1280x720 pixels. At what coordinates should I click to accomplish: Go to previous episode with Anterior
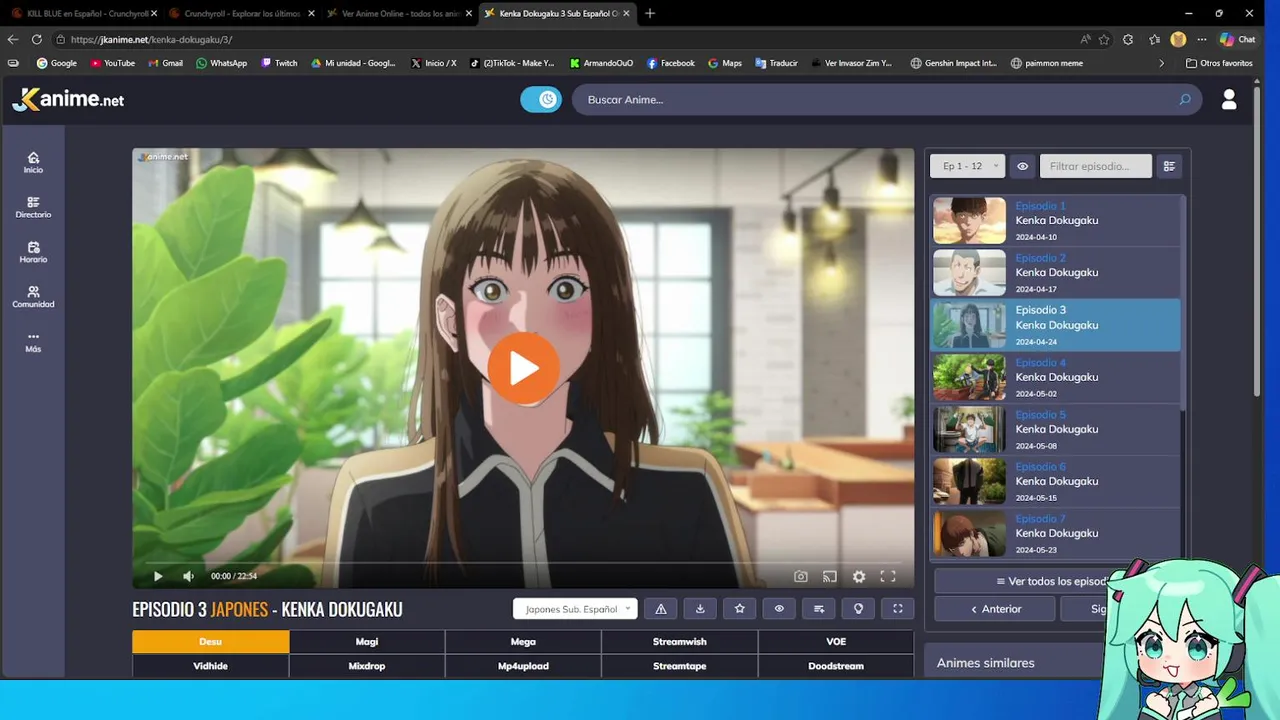point(996,609)
